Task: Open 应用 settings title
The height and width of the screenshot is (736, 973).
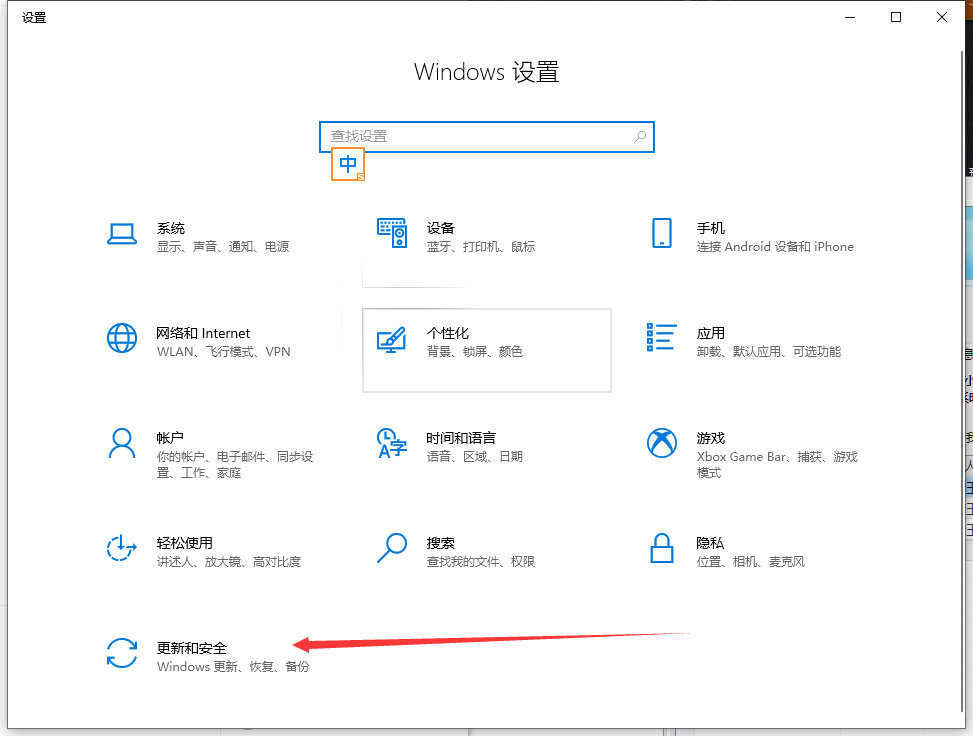Action: pos(711,333)
